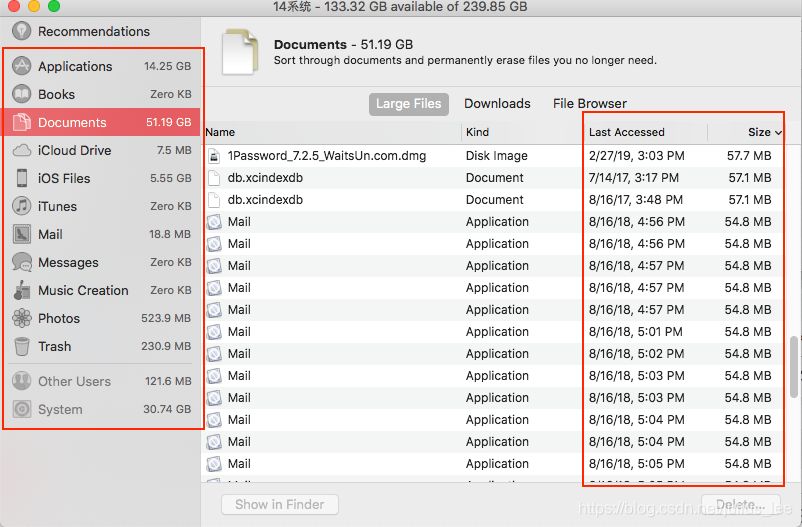Click the Music Creation label

[83, 290]
